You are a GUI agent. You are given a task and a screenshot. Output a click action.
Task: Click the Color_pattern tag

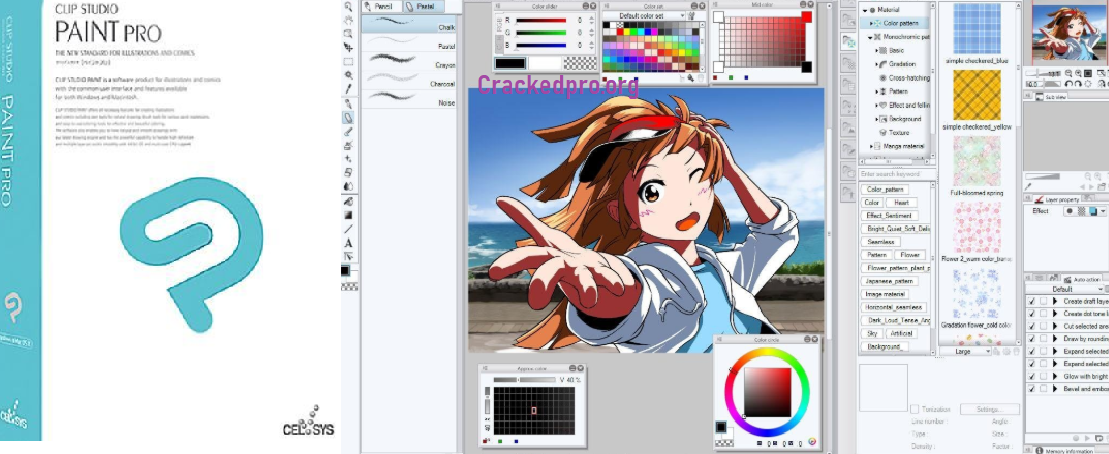click(x=886, y=190)
